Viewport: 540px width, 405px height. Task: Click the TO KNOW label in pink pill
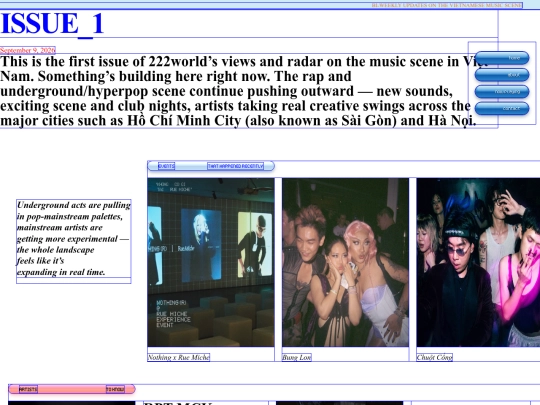115,390
